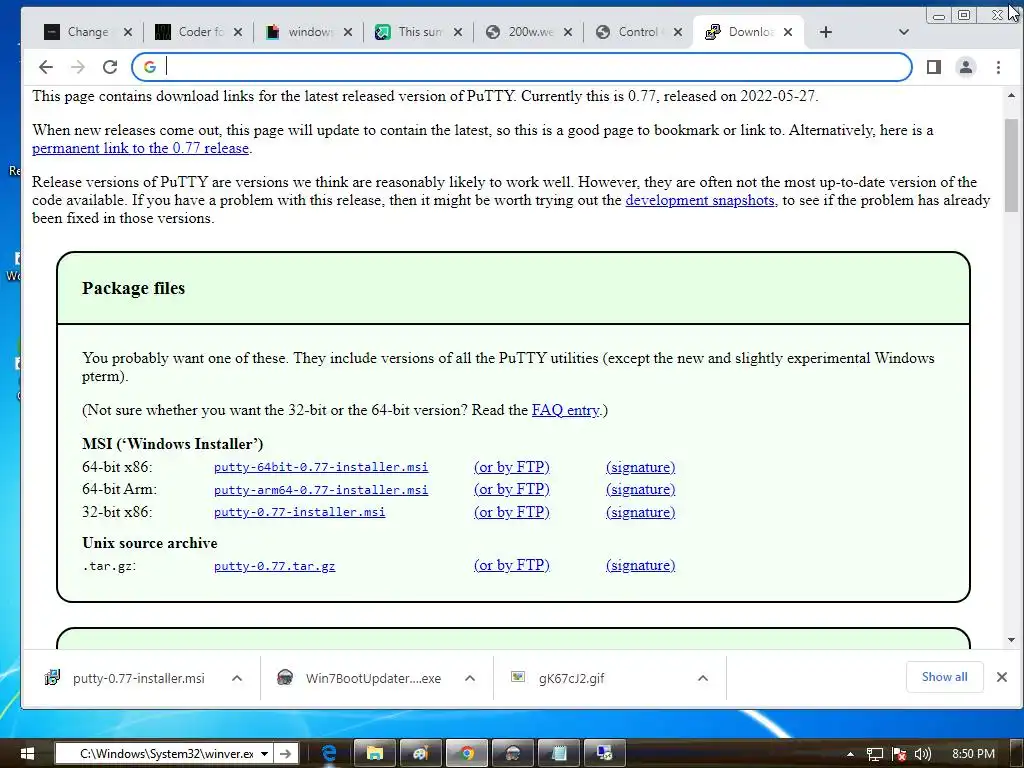Viewport: 1024px width, 768px height.
Task: Click '(or by FTP)' for 64-bit Arm
Action: pyautogui.click(x=511, y=489)
